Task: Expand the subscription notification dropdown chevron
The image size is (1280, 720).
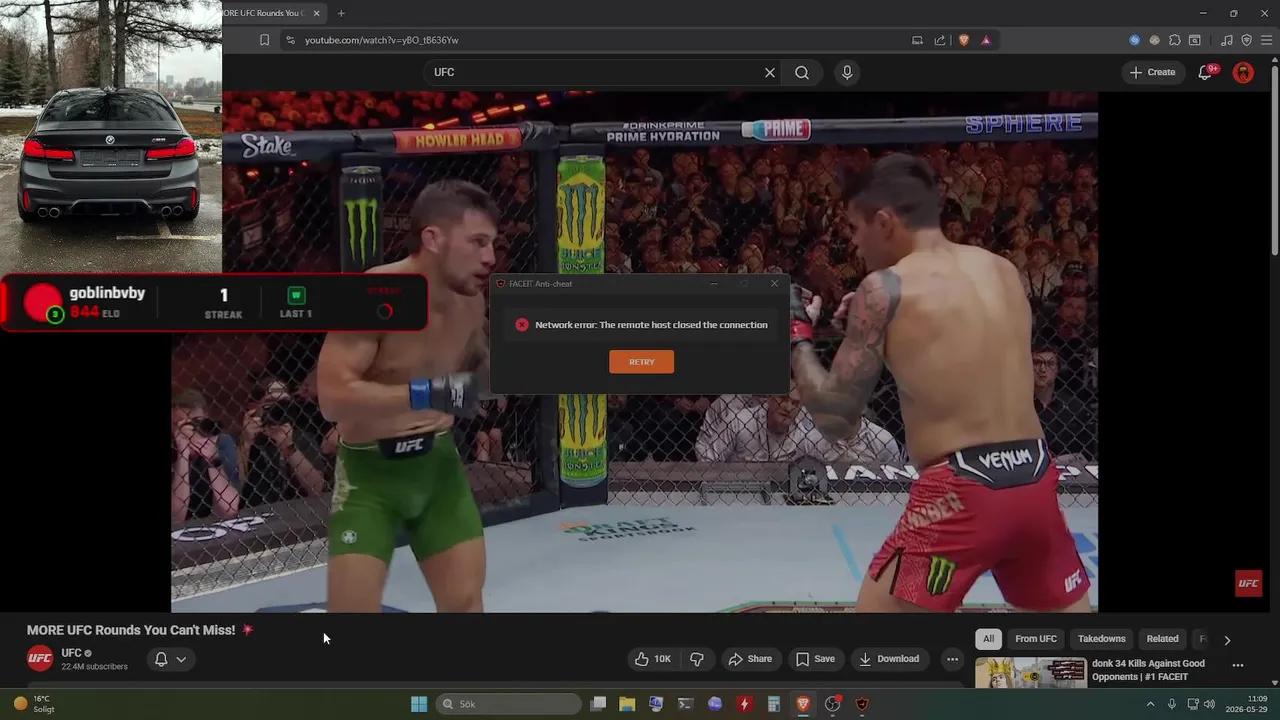Action: (181, 659)
